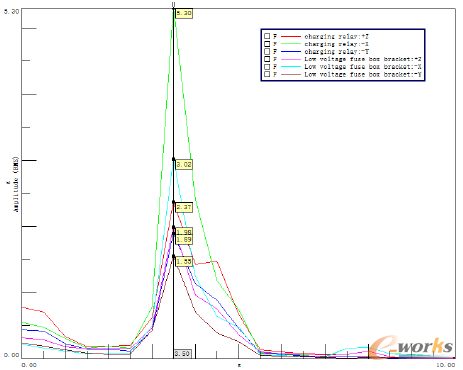This screenshot has height=370, width=463.
Task: Select the magenta line swatch in legend
Action: (x=291, y=59)
